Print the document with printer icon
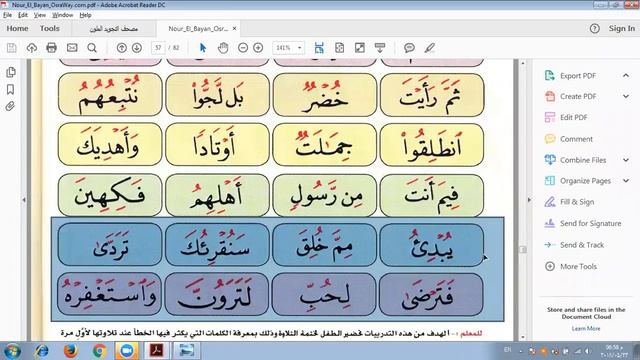The height and width of the screenshot is (360, 640). point(51,48)
